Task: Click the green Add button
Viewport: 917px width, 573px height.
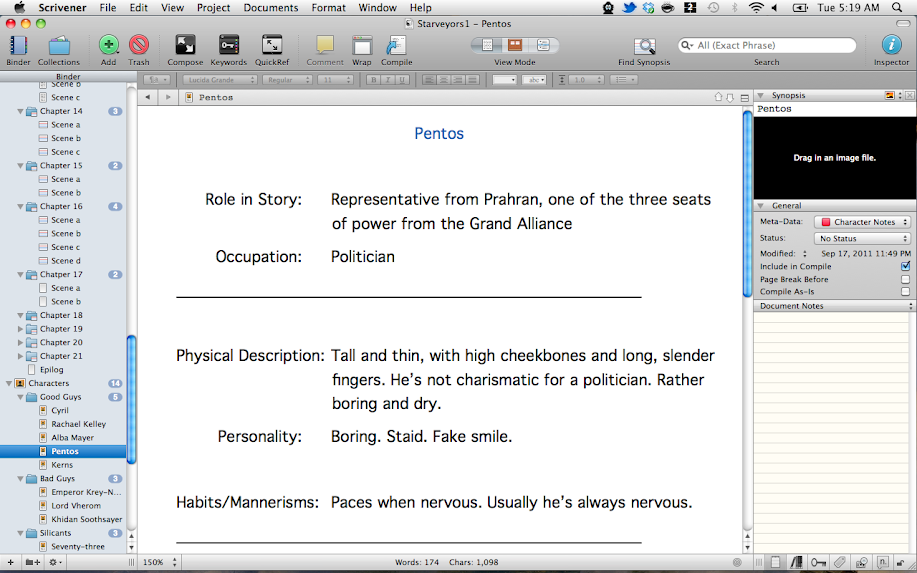Action: pos(108,46)
